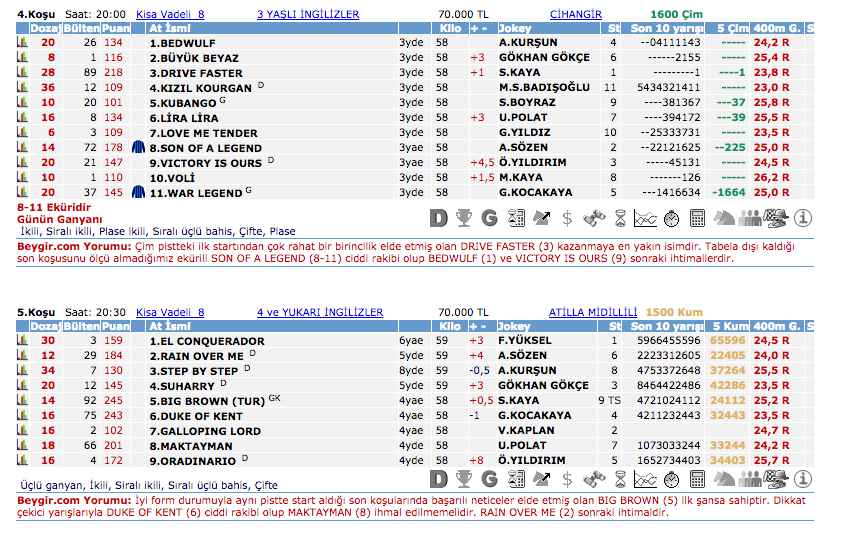
Task: Open the line graph icon under race 5
Action: (x=645, y=479)
